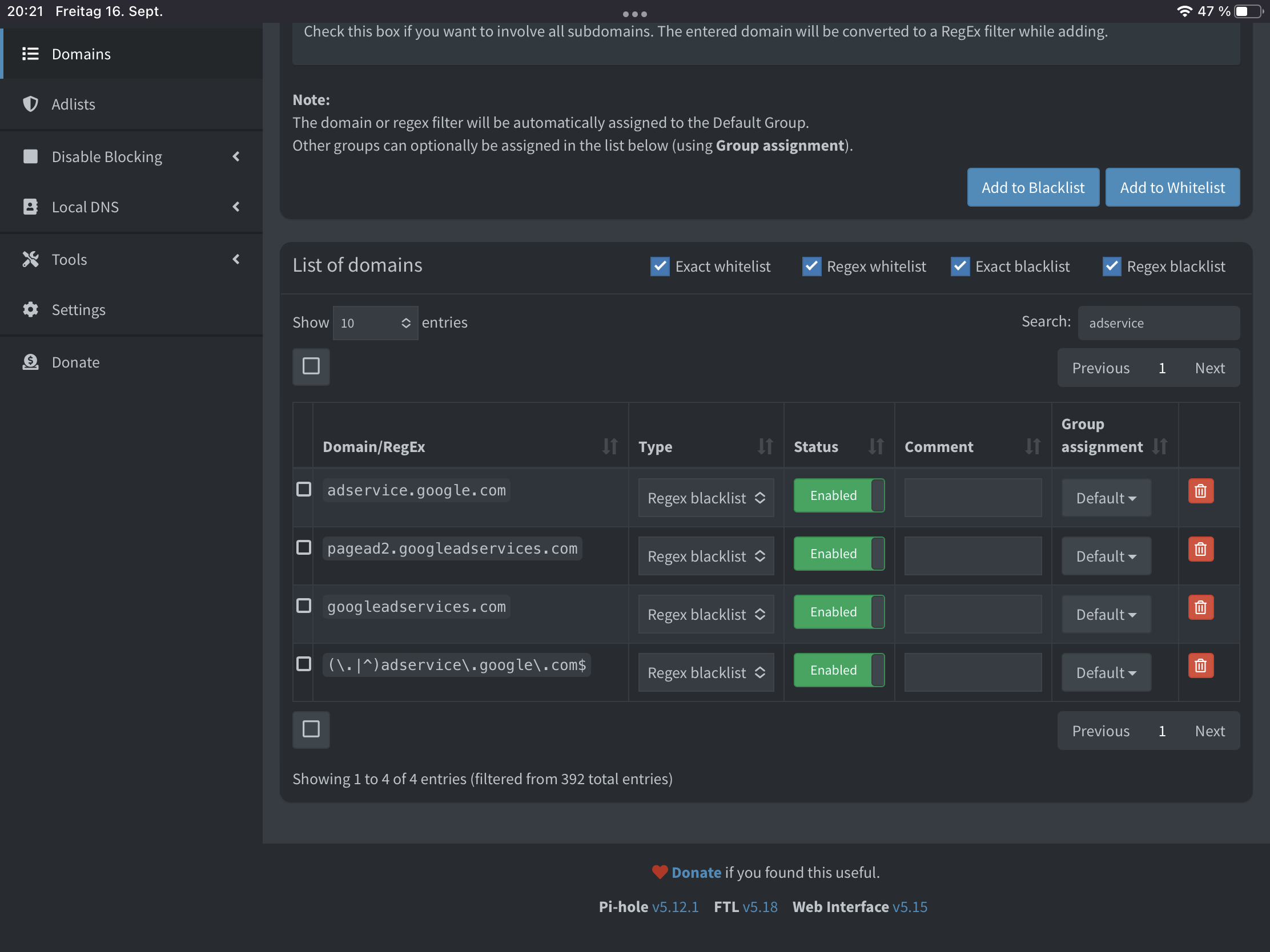The image size is (1270, 952).
Task: Disable the adservice.google.com Enabled toggle
Action: click(838, 495)
